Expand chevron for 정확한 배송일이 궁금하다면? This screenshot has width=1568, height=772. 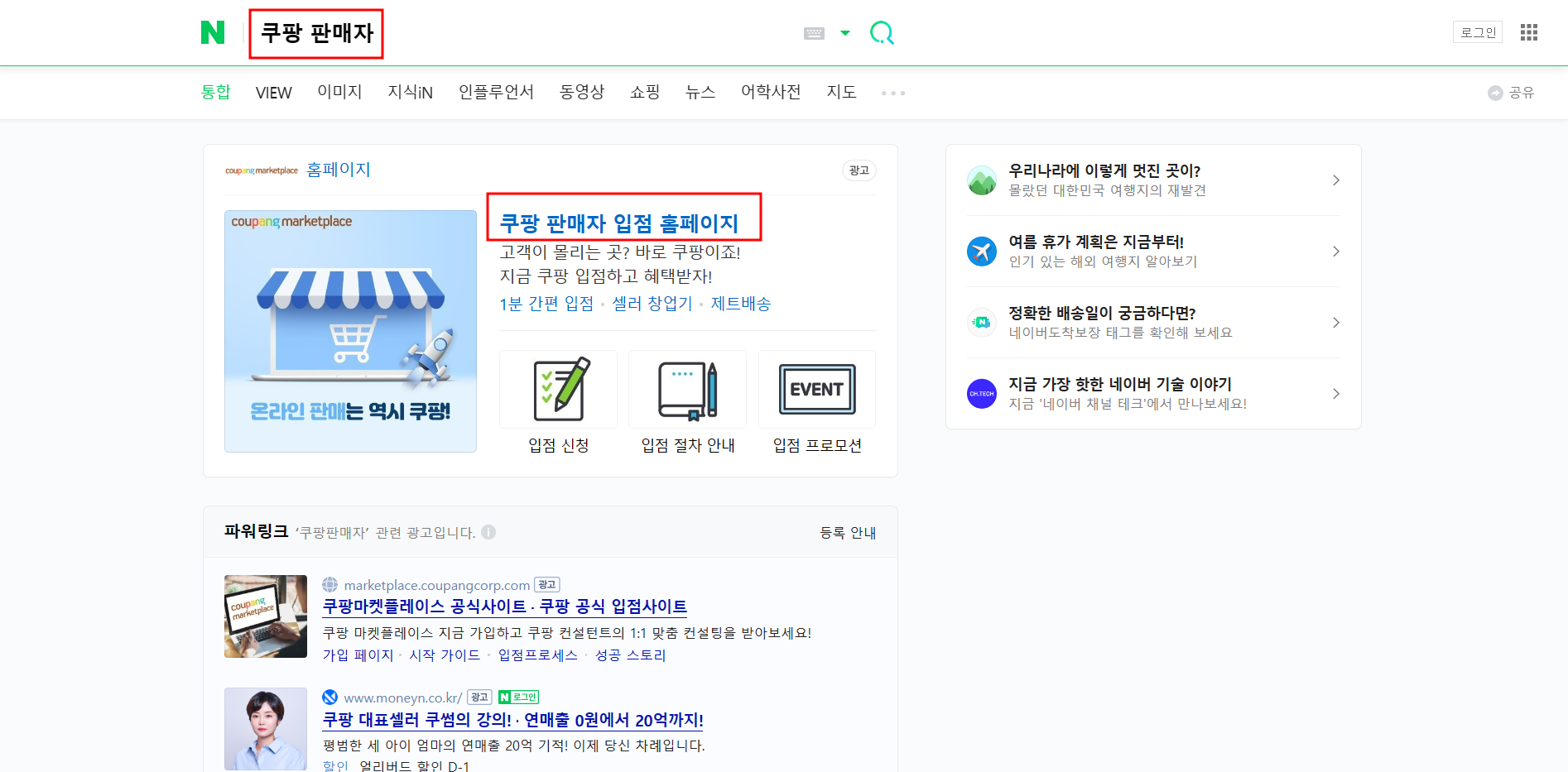click(x=1335, y=323)
